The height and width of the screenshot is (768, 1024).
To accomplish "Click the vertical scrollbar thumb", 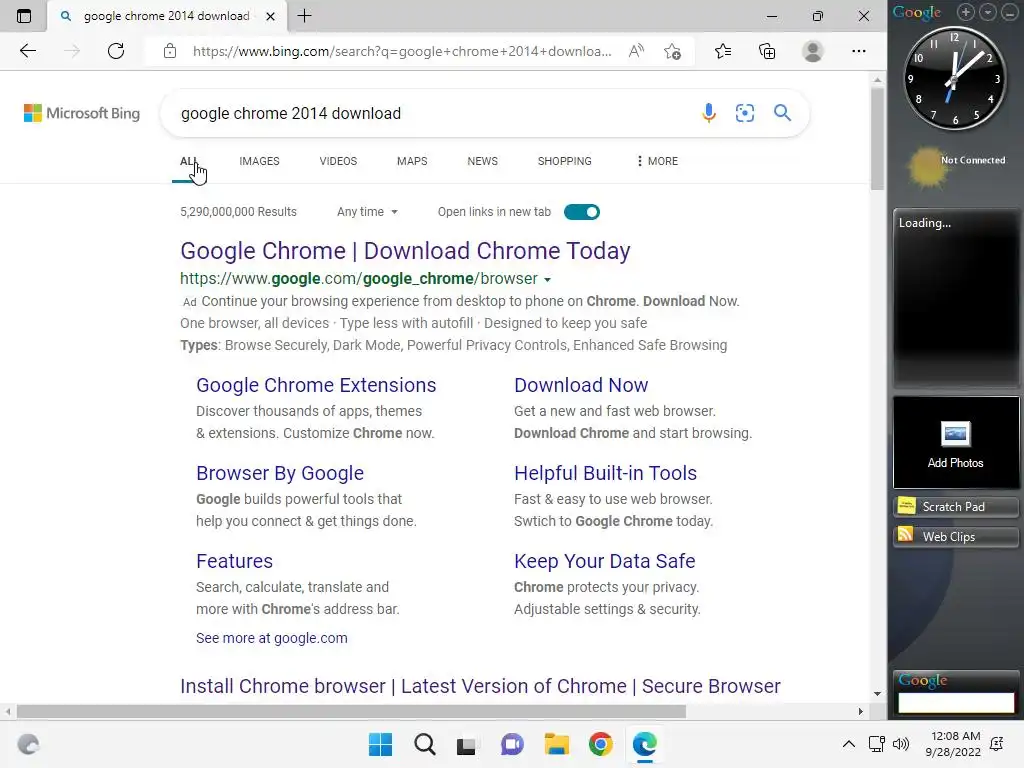I will pyautogui.click(x=877, y=138).
